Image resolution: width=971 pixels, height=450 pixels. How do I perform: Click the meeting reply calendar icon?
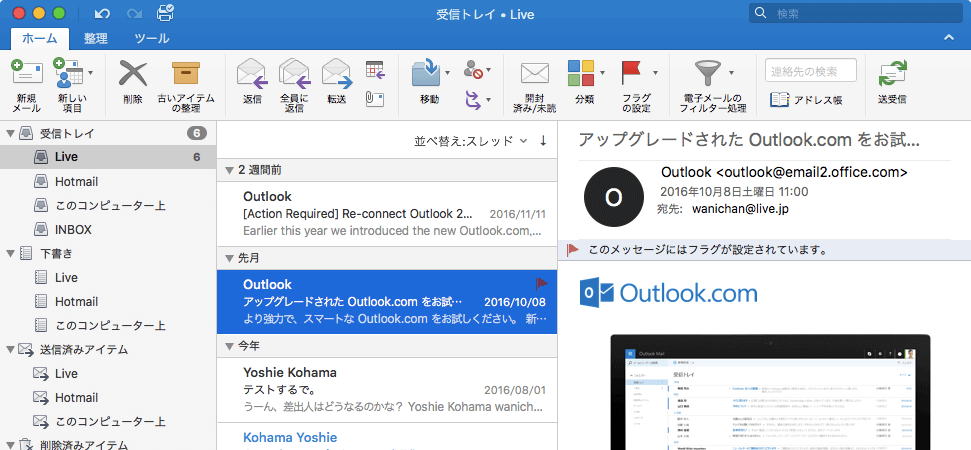[x=375, y=69]
